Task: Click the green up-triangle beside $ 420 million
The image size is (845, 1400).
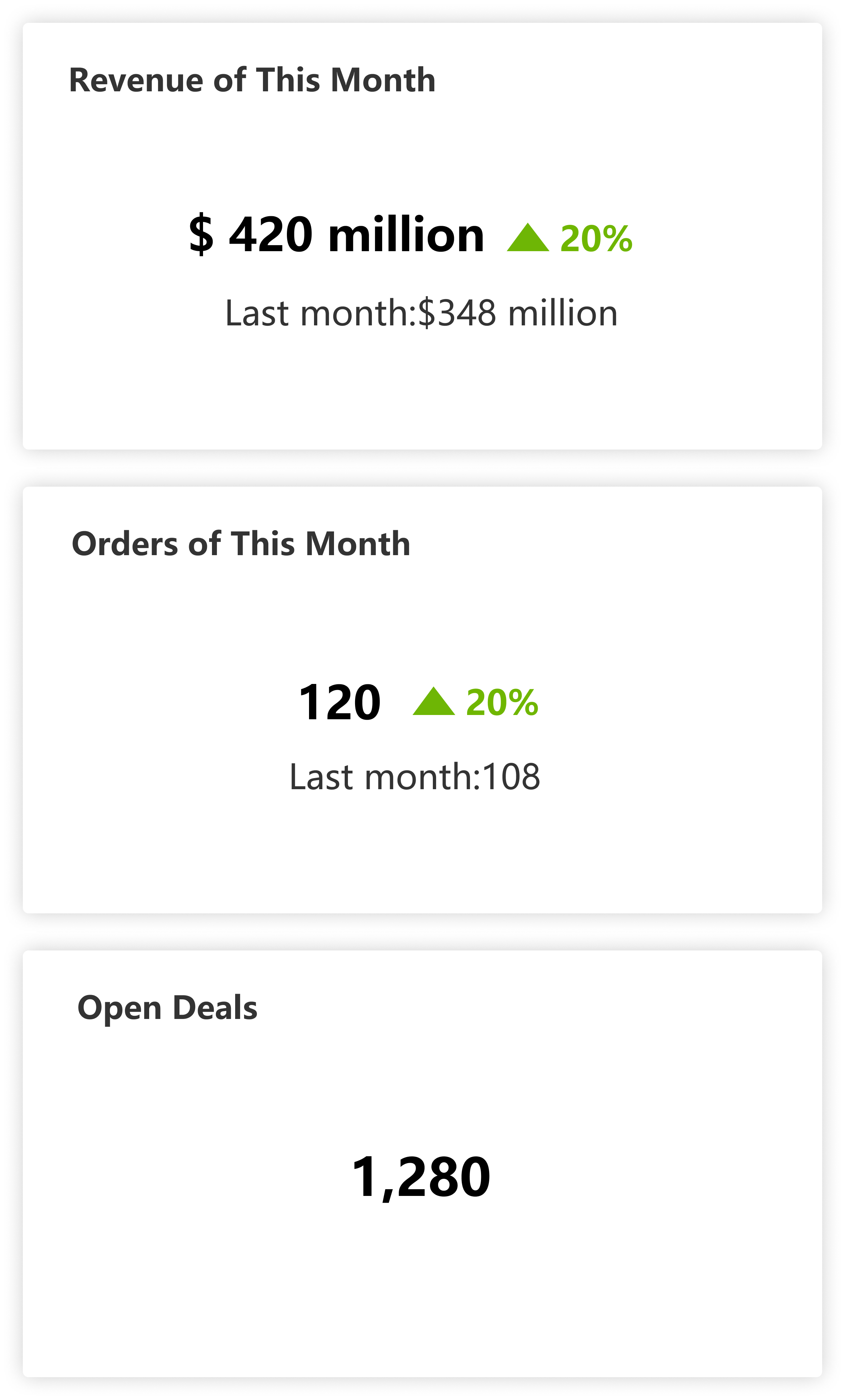Action: coord(528,238)
